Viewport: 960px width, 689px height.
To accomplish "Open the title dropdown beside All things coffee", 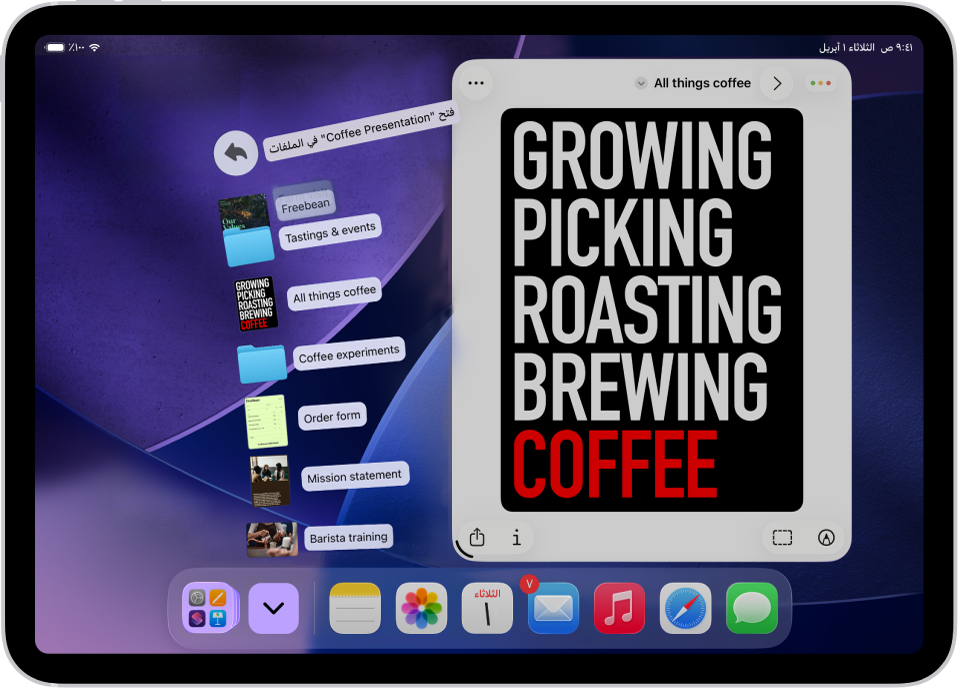I will click(641, 83).
